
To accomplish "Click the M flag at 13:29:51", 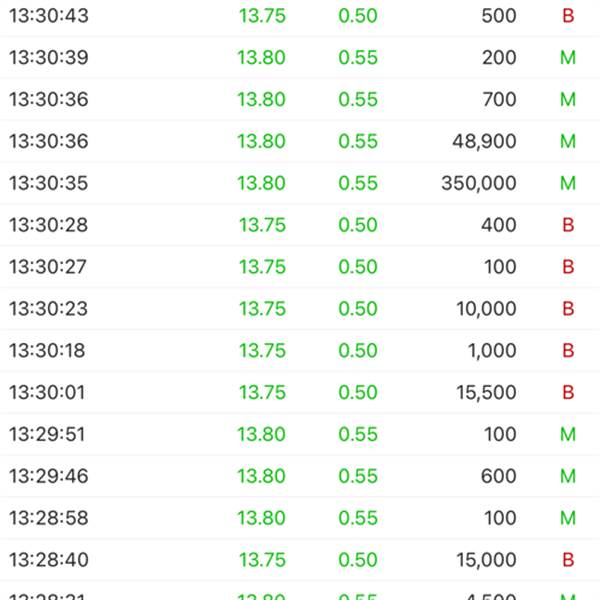I will (568, 435).
